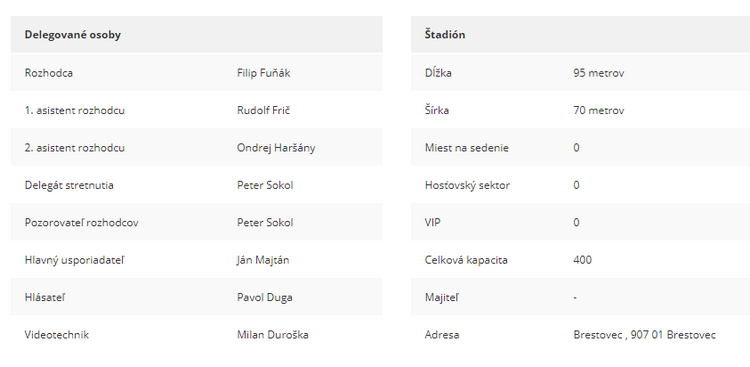
Task: Click announcer name Pavol Duga
Action: (265, 297)
